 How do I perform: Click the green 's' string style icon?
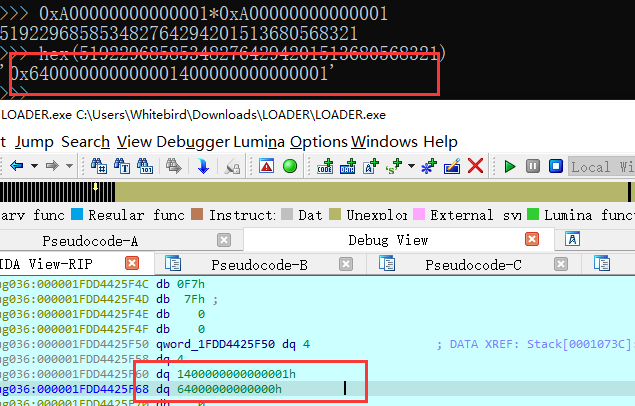[x=394, y=166]
